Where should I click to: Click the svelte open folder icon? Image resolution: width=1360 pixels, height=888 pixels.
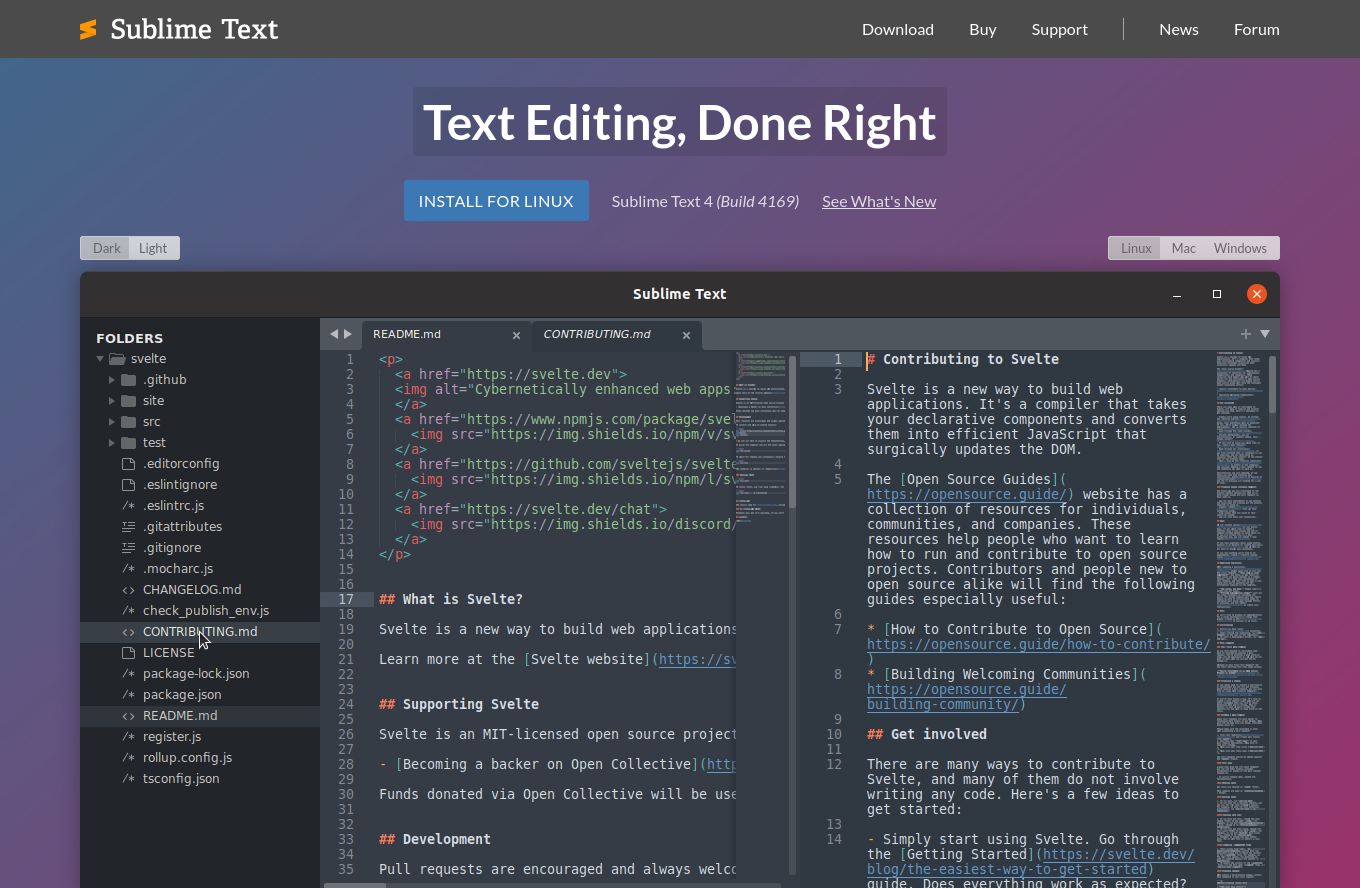click(x=117, y=359)
